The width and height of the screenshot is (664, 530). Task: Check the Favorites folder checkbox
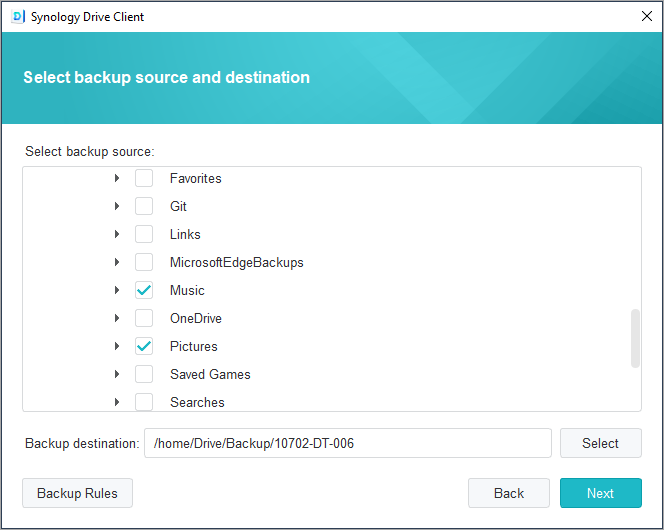point(144,179)
